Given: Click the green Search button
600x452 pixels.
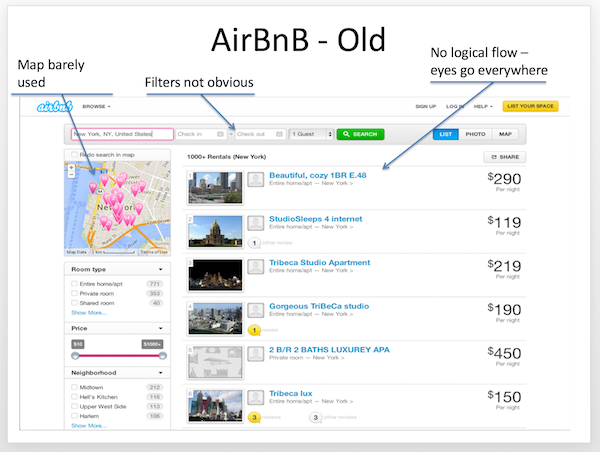Looking at the screenshot, I should click(360, 134).
